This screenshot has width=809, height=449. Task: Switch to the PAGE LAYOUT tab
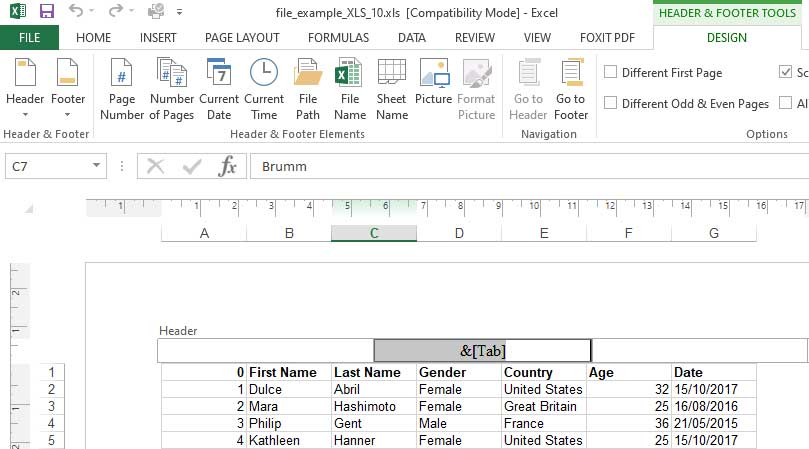tap(242, 38)
